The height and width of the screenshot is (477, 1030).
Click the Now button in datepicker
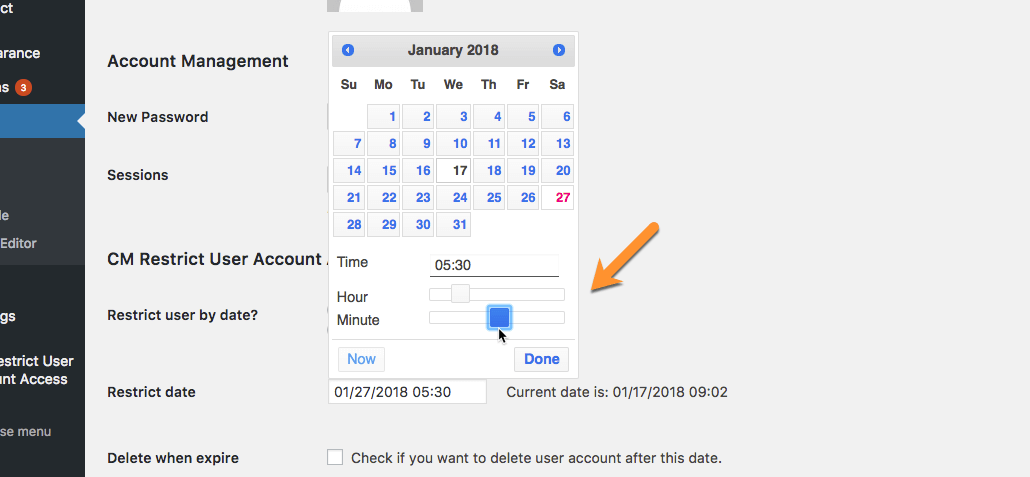(x=361, y=359)
